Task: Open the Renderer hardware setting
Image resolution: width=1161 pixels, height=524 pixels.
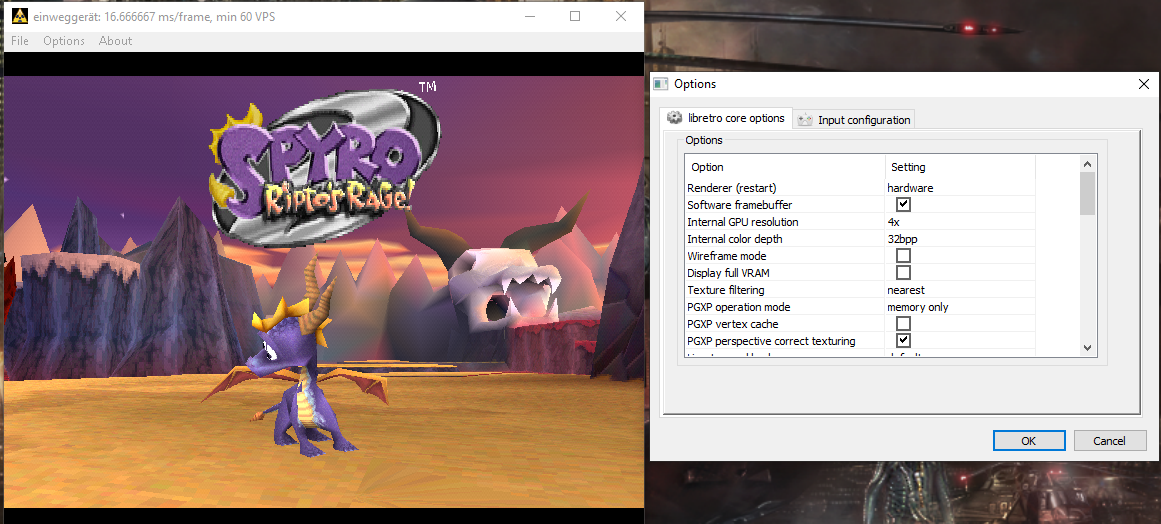Action: [x=910, y=188]
